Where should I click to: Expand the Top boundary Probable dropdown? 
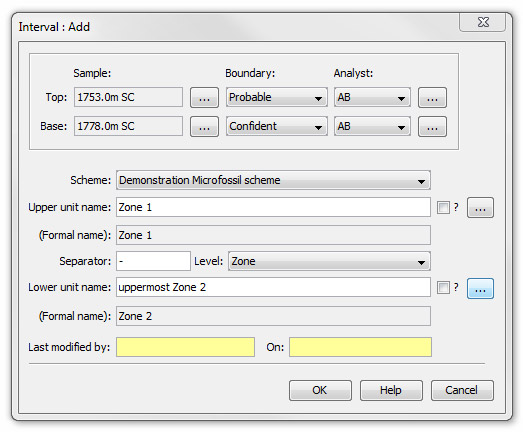pos(277,97)
